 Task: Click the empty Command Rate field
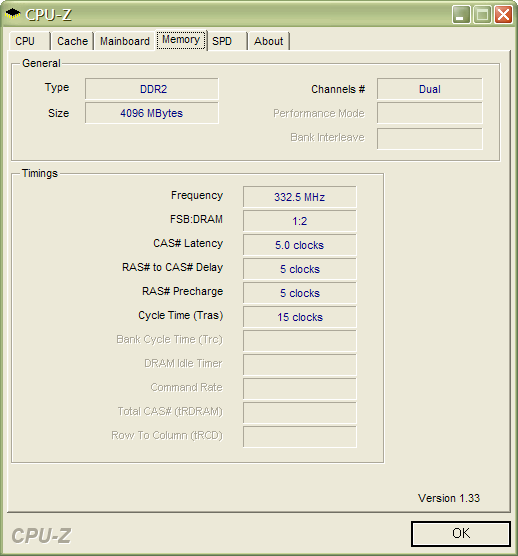tap(300, 389)
